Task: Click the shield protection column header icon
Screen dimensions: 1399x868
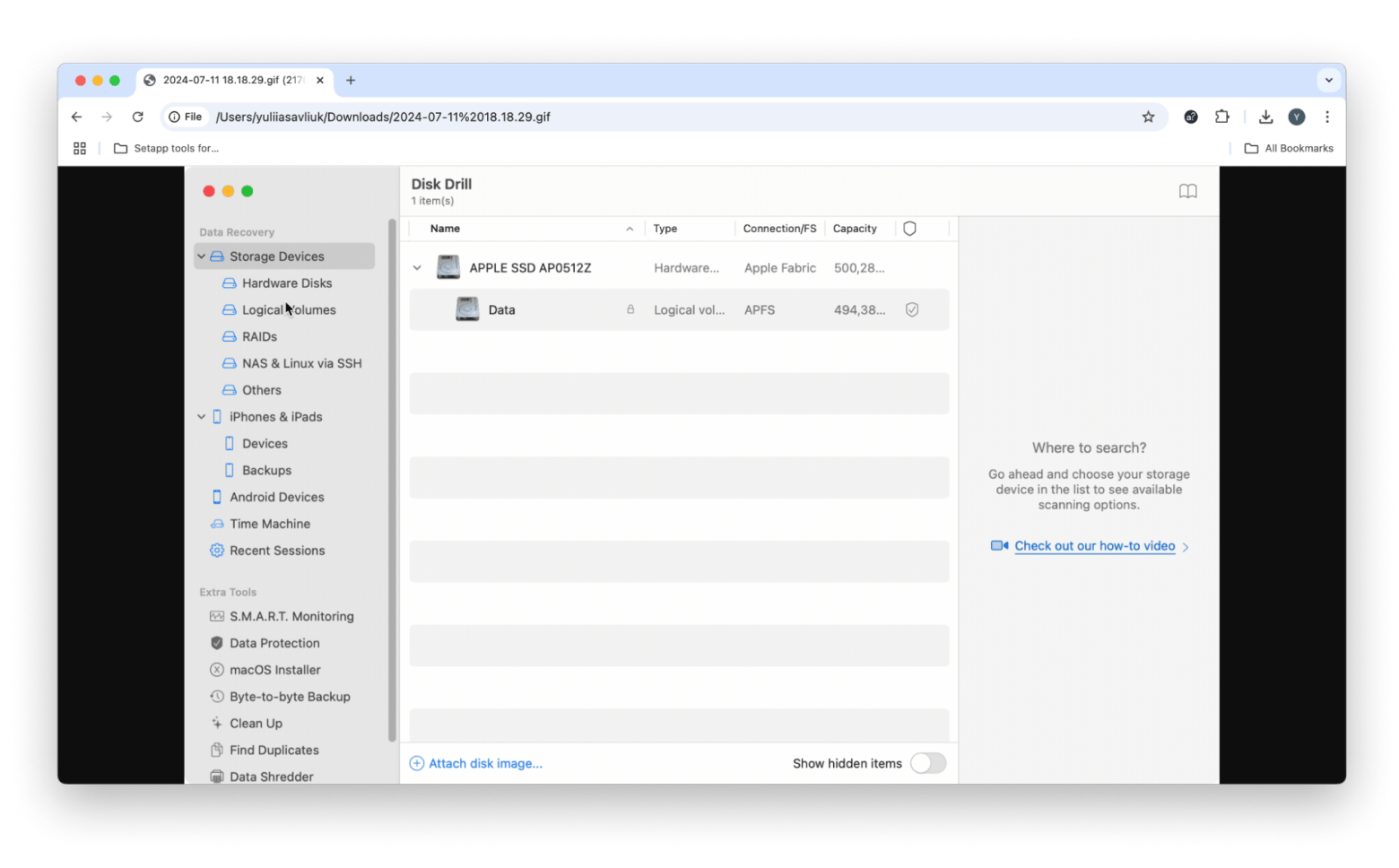Action: 909,229
